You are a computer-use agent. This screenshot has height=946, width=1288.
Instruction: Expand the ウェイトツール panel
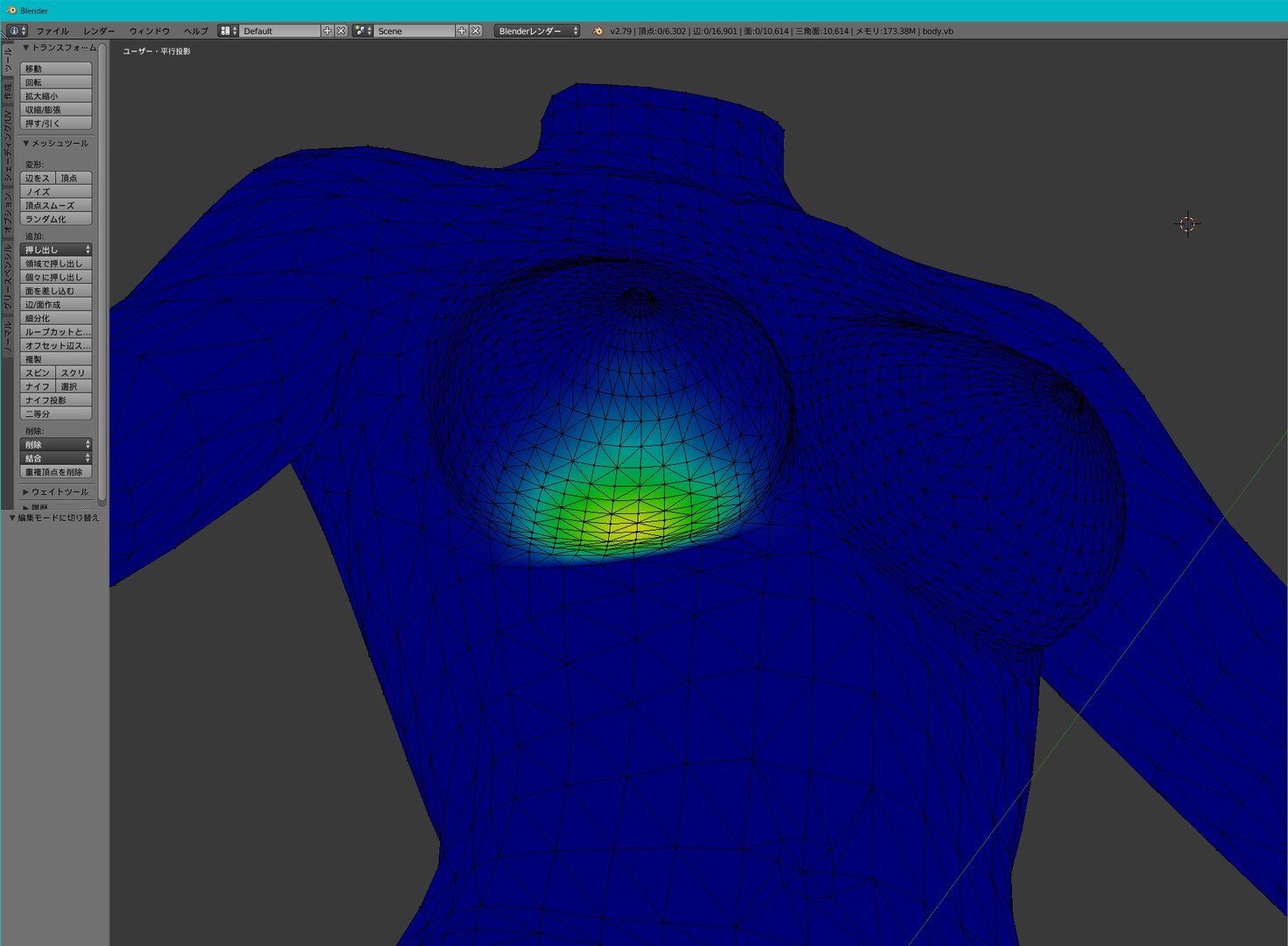coord(56,492)
